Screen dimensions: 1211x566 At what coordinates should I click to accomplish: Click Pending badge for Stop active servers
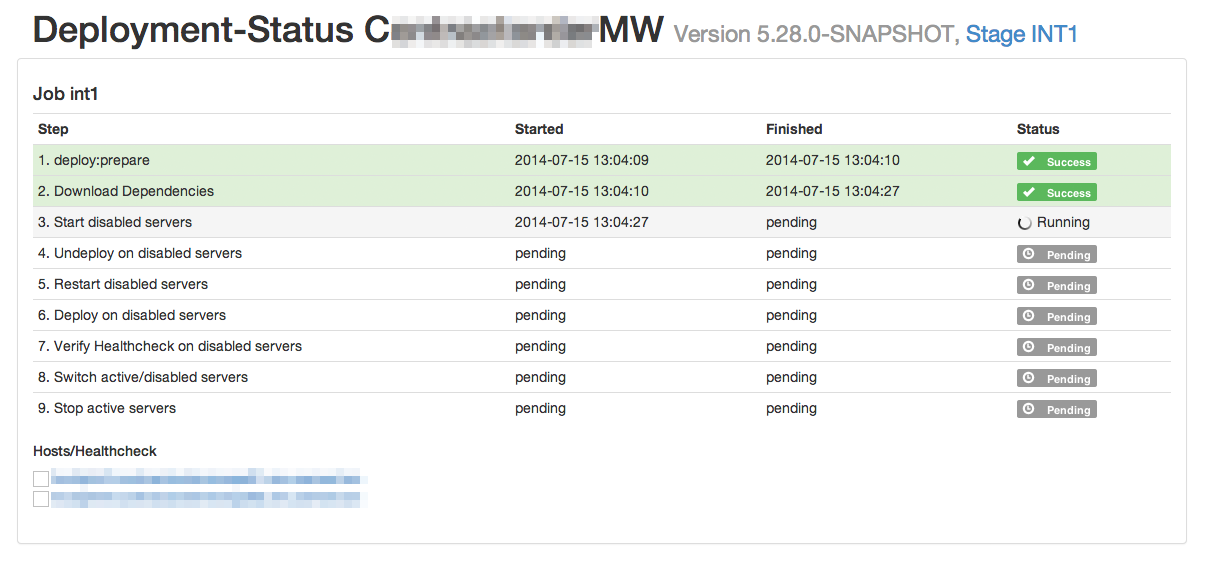point(1056,410)
